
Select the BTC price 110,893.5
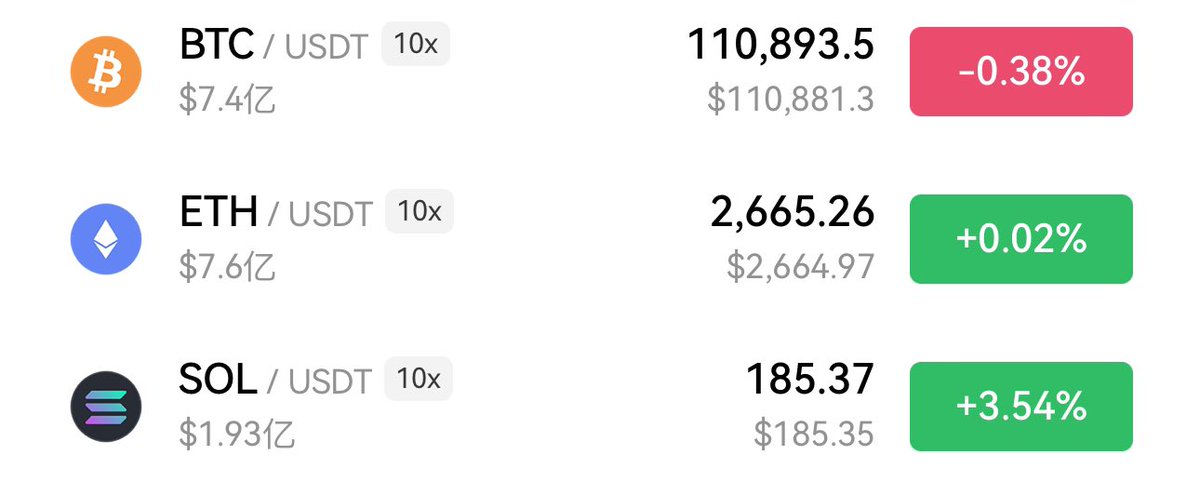781,43
